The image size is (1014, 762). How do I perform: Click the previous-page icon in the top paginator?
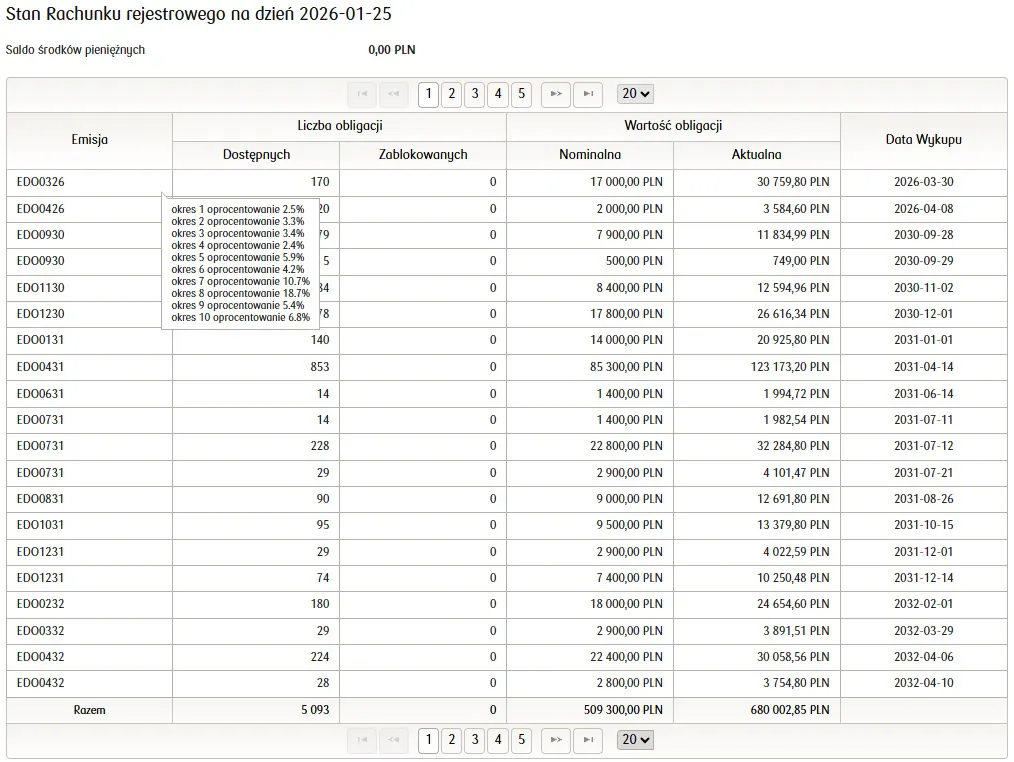[x=393, y=94]
